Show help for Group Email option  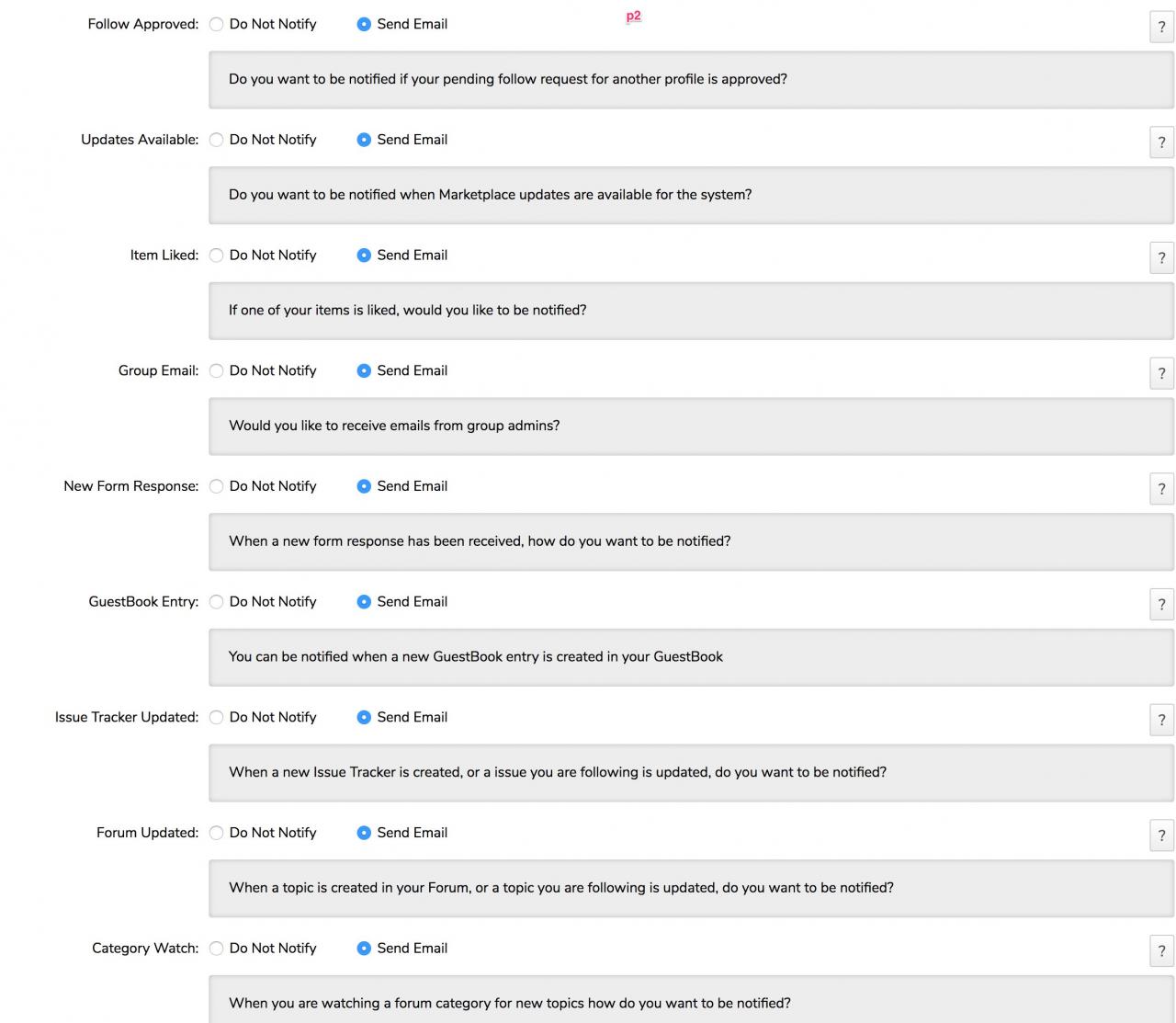1161,374
